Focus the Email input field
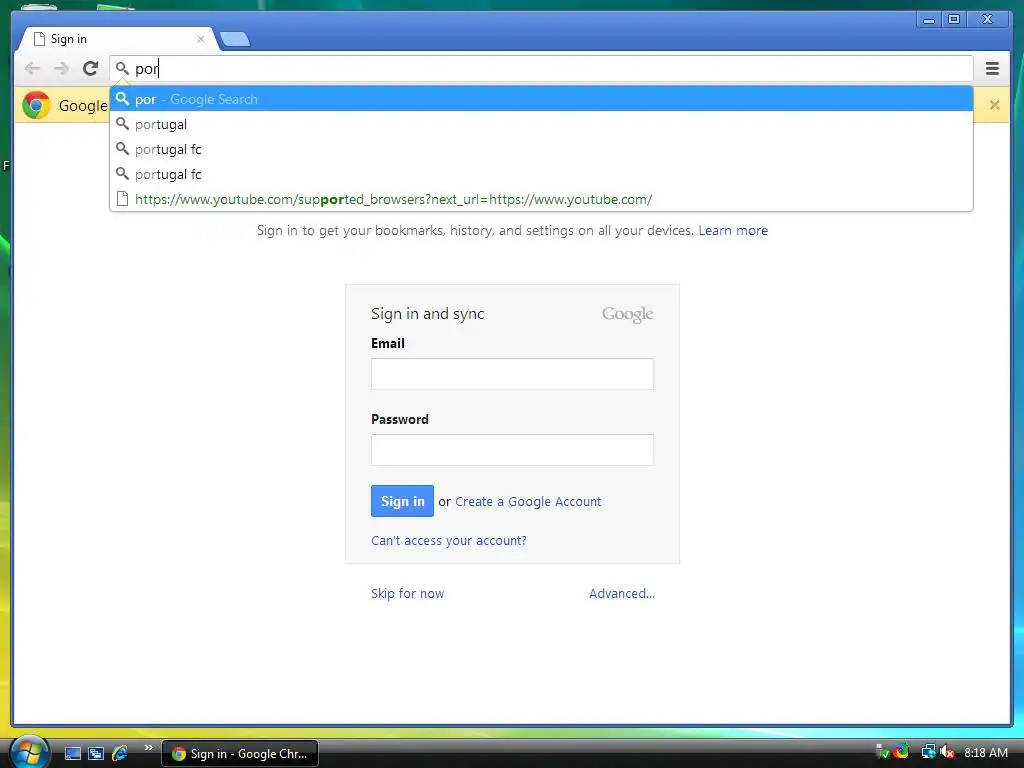 pos(512,374)
